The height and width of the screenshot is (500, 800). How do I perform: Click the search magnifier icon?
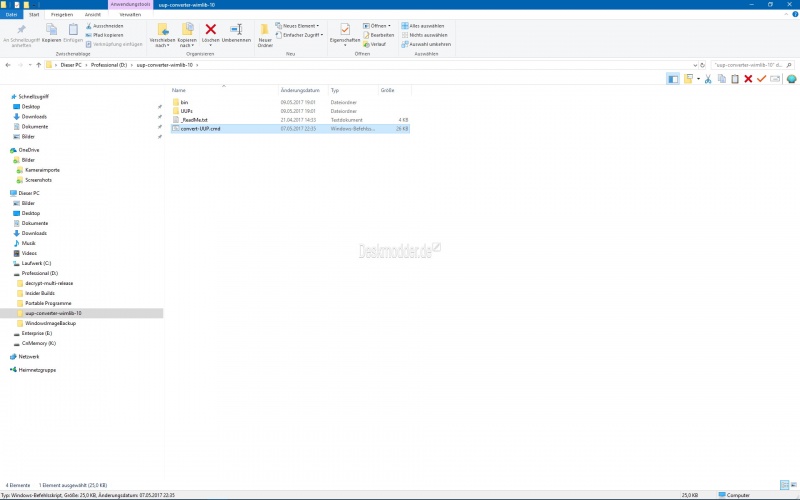tap(789, 65)
